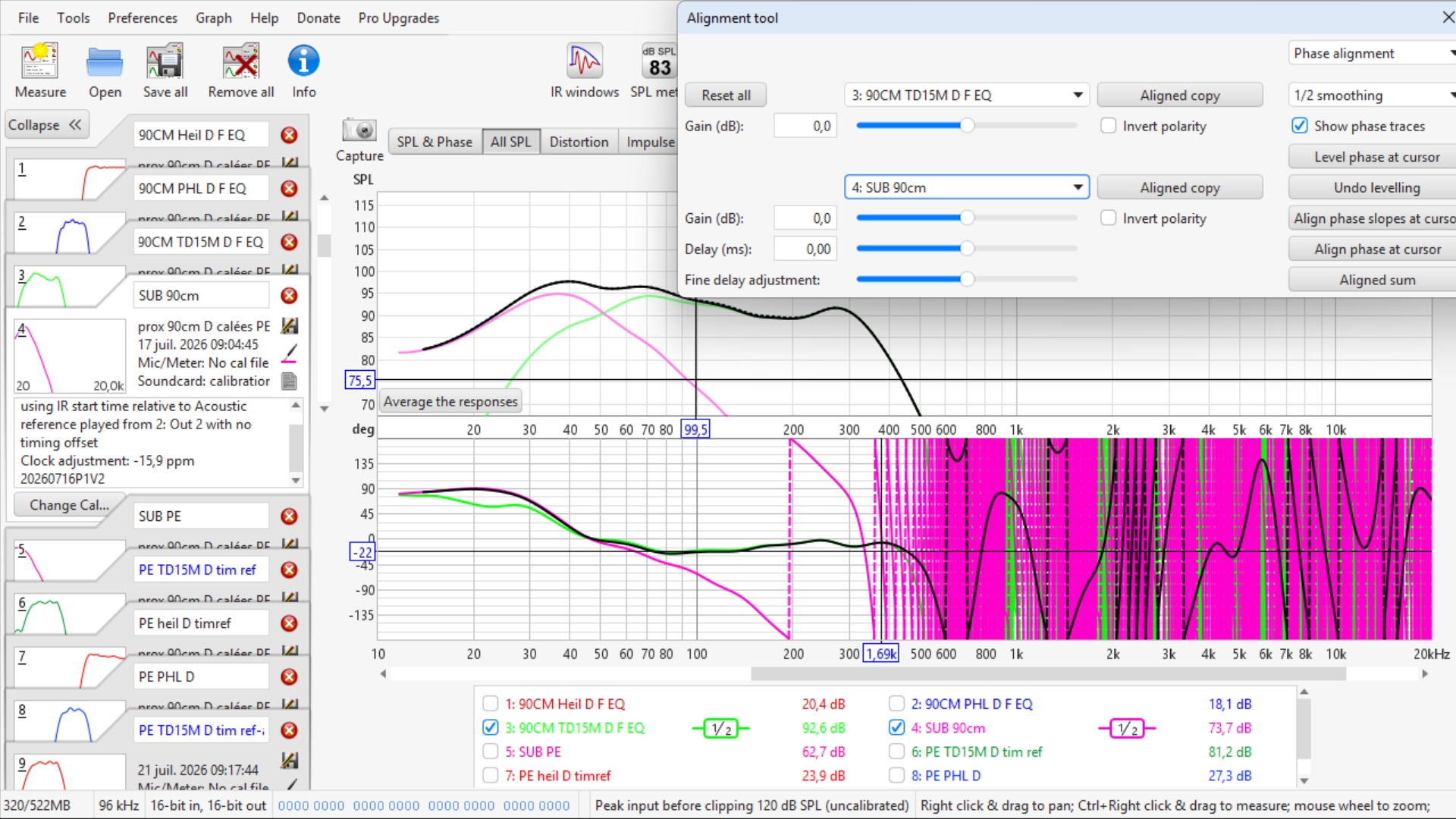Adjust the Delay (ms) slider

point(967,249)
